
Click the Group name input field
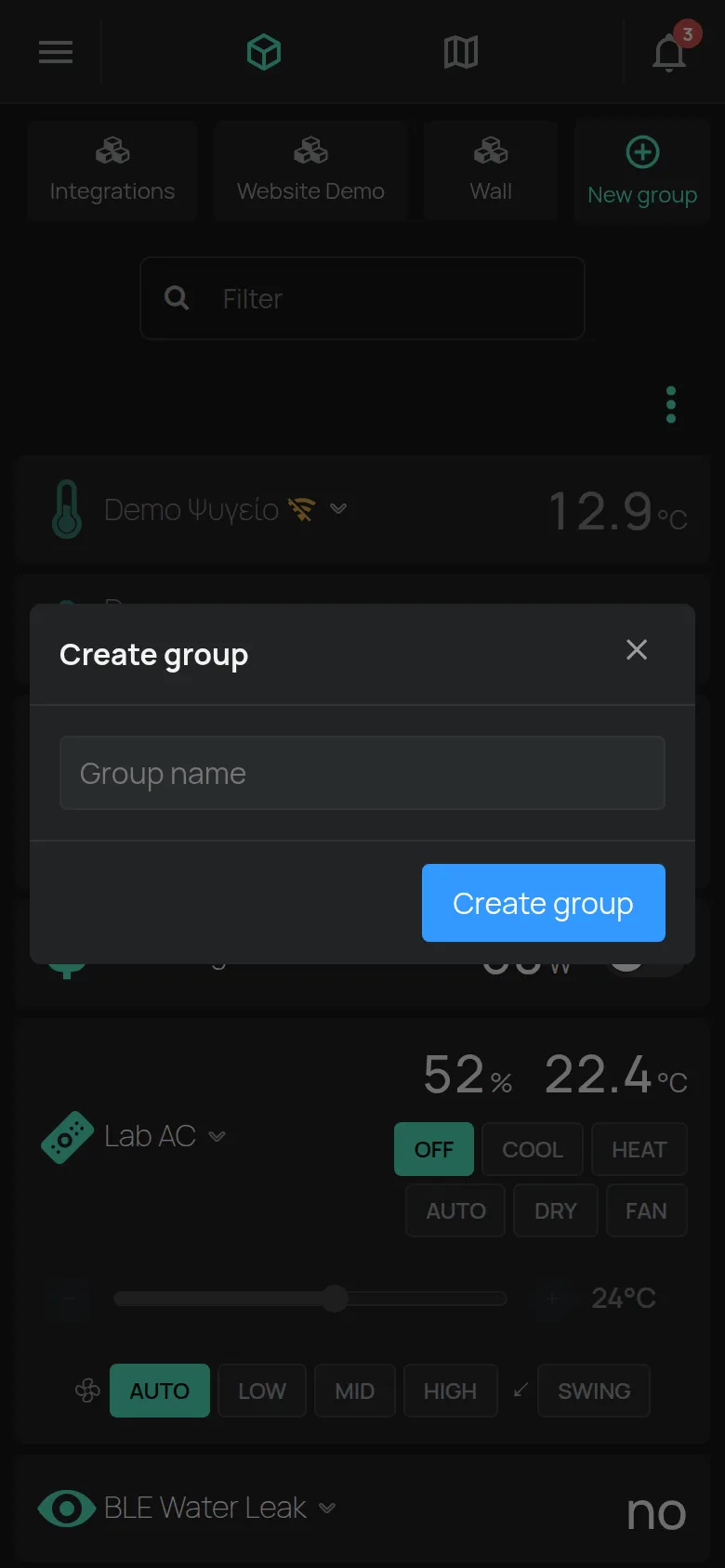tap(362, 773)
